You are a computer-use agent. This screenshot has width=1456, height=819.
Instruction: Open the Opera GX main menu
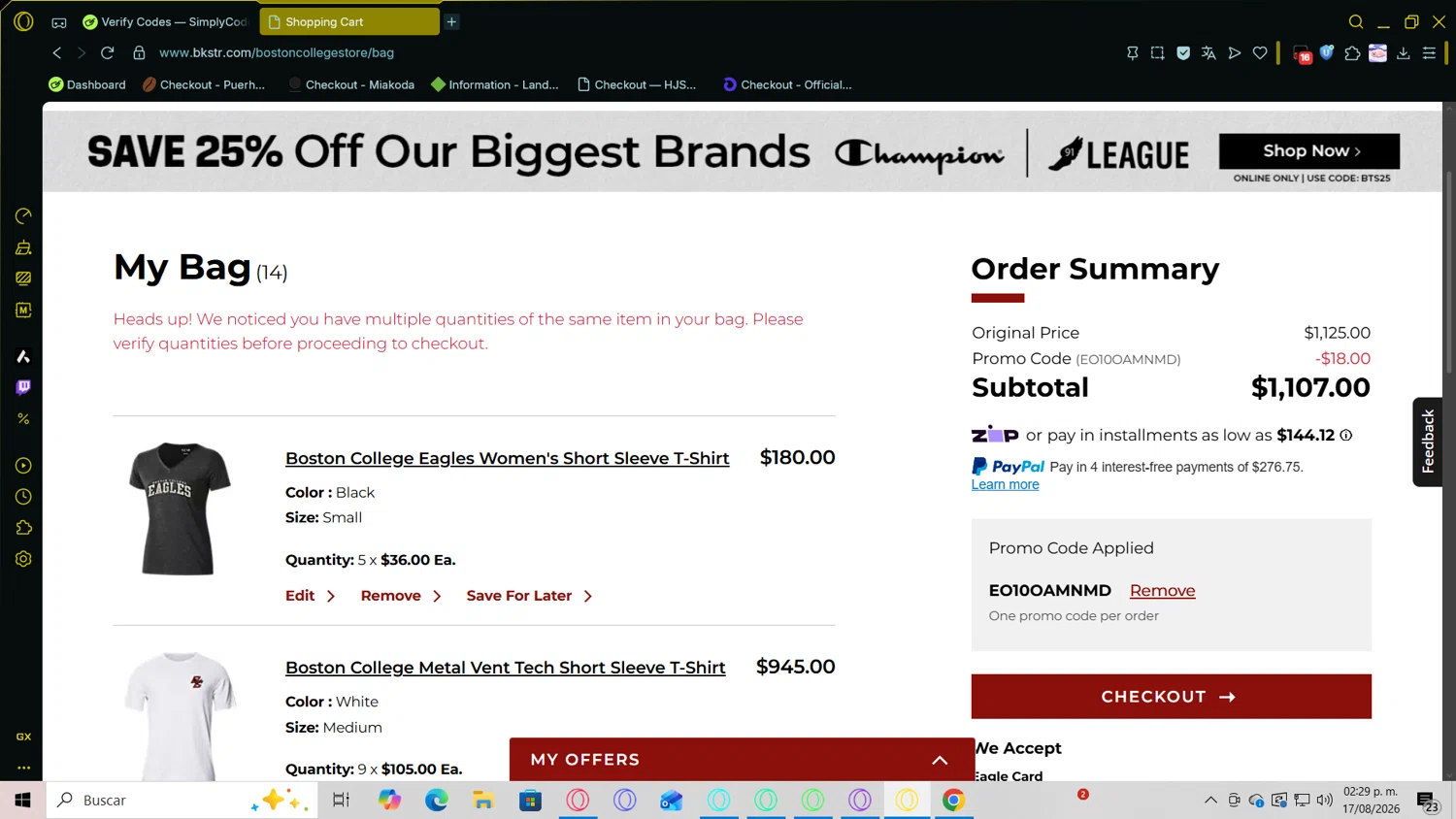tap(23, 21)
